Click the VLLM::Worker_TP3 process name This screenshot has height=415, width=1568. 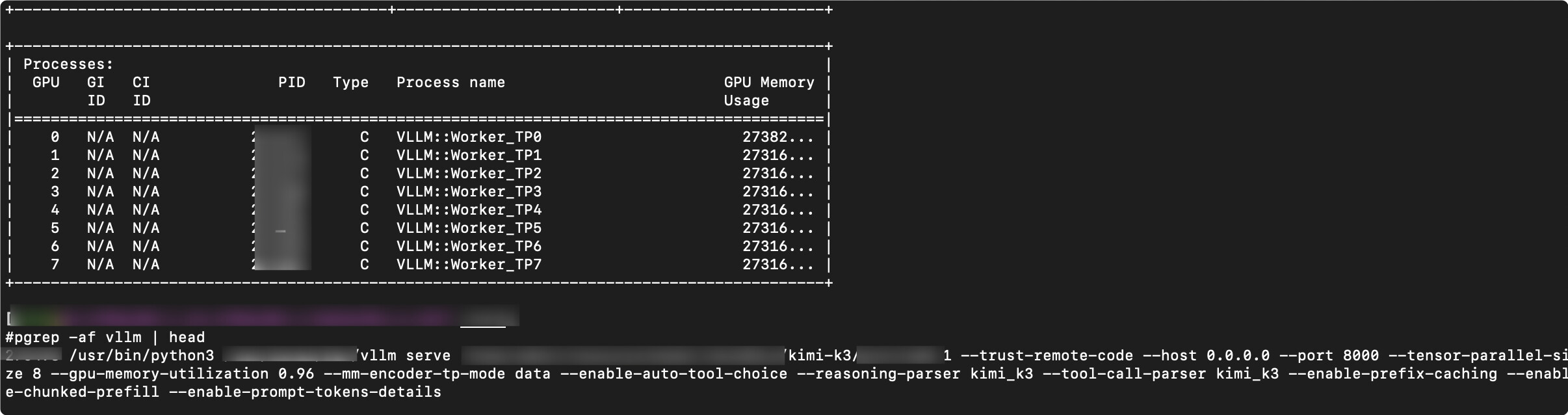[x=469, y=192]
